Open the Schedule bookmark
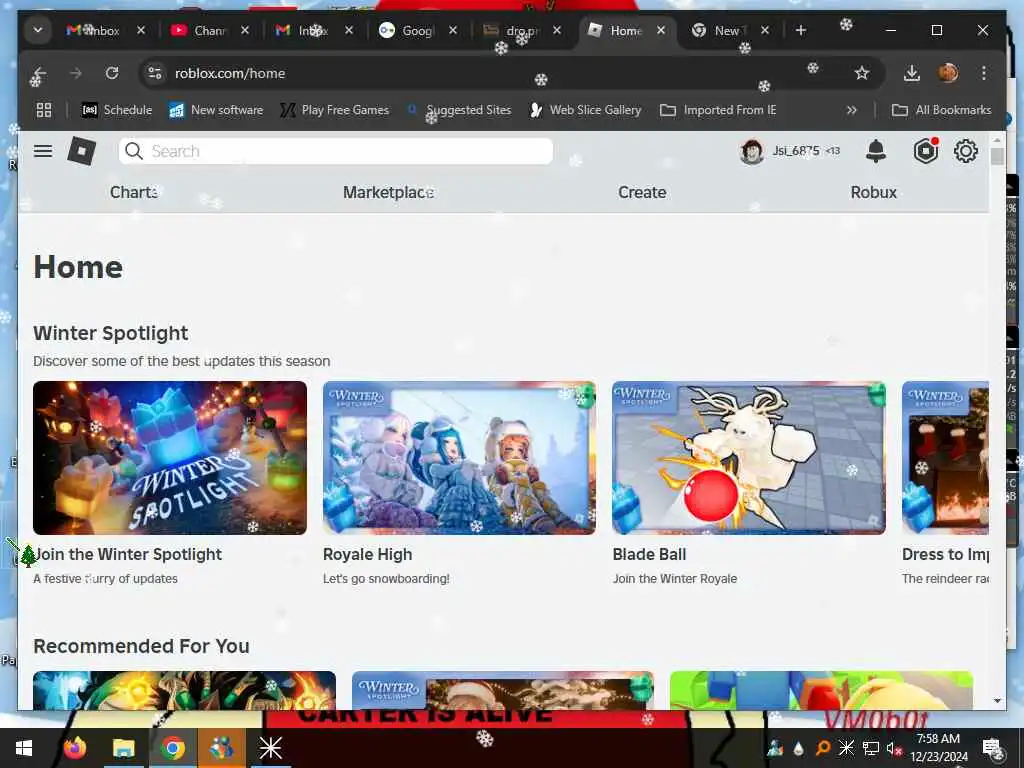Viewport: 1024px width, 768px height. (x=116, y=110)
